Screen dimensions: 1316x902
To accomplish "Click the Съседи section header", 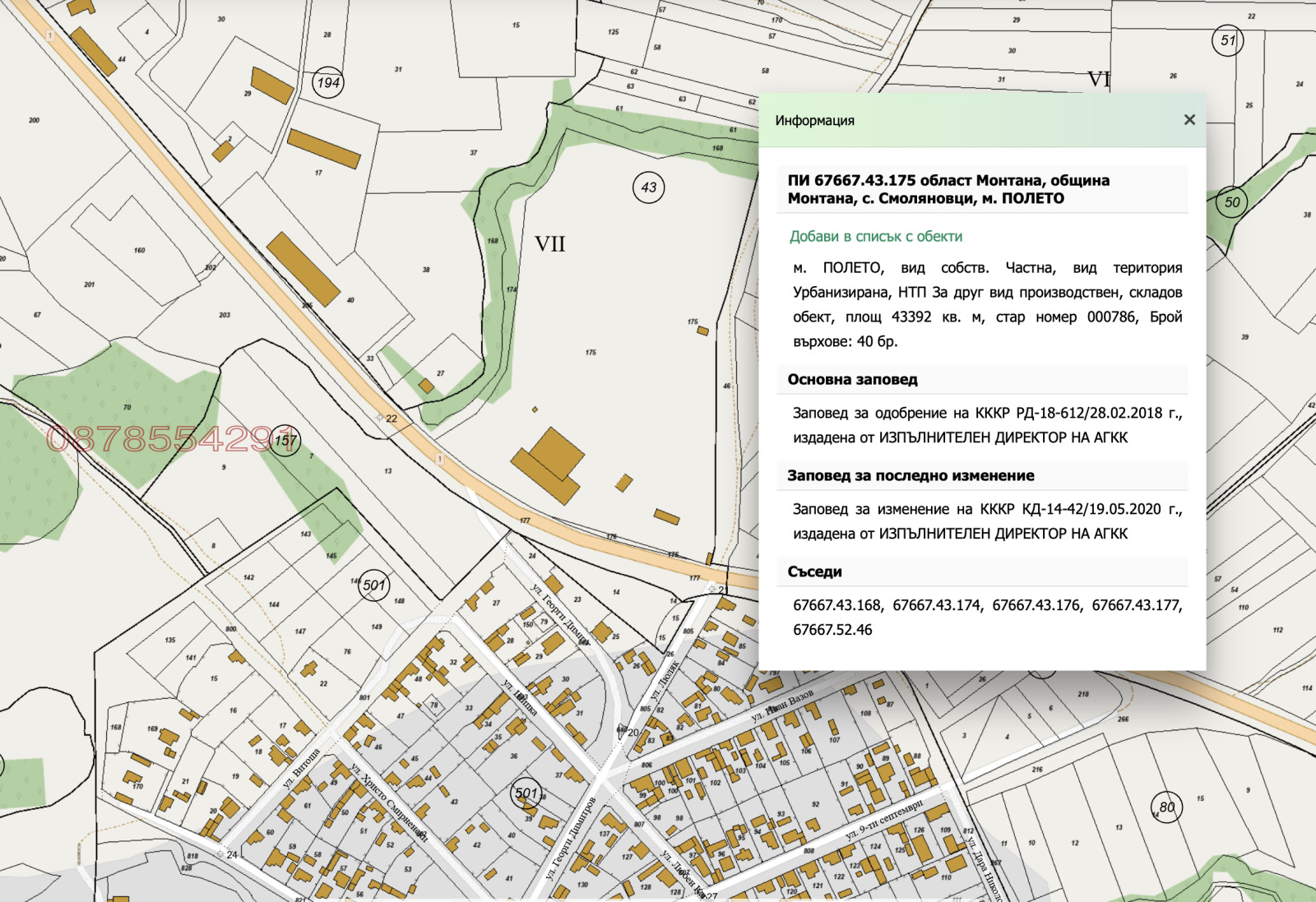I will pos(814,572).
